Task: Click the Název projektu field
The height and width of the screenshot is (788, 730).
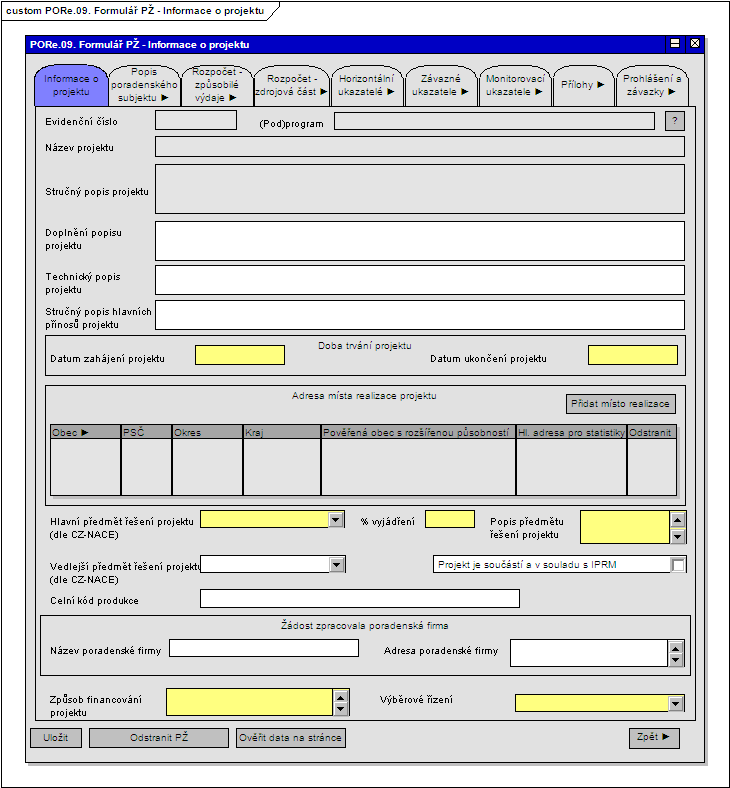Action: point(420,147)
